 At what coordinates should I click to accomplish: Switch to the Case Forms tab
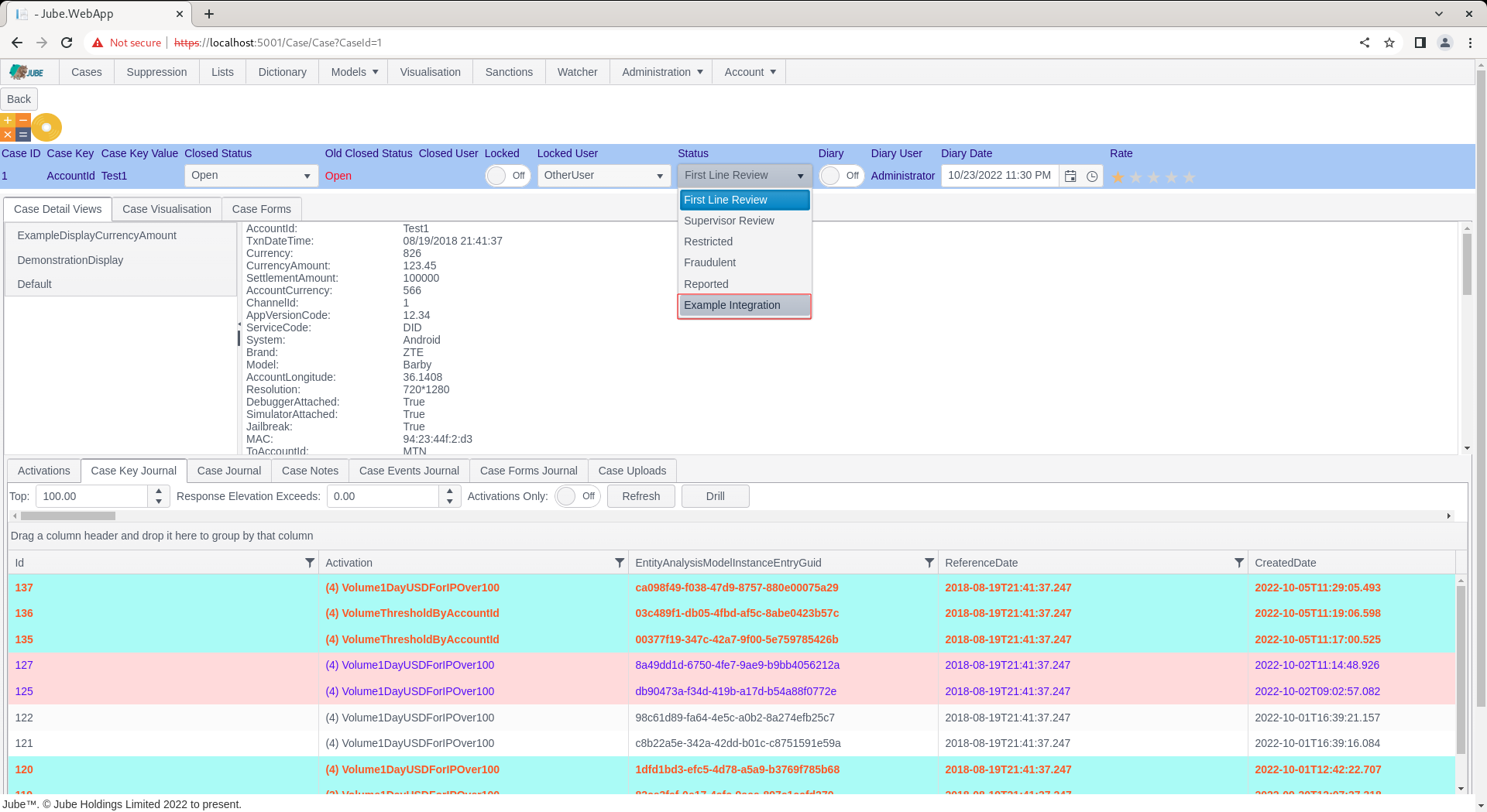[262, 209]
